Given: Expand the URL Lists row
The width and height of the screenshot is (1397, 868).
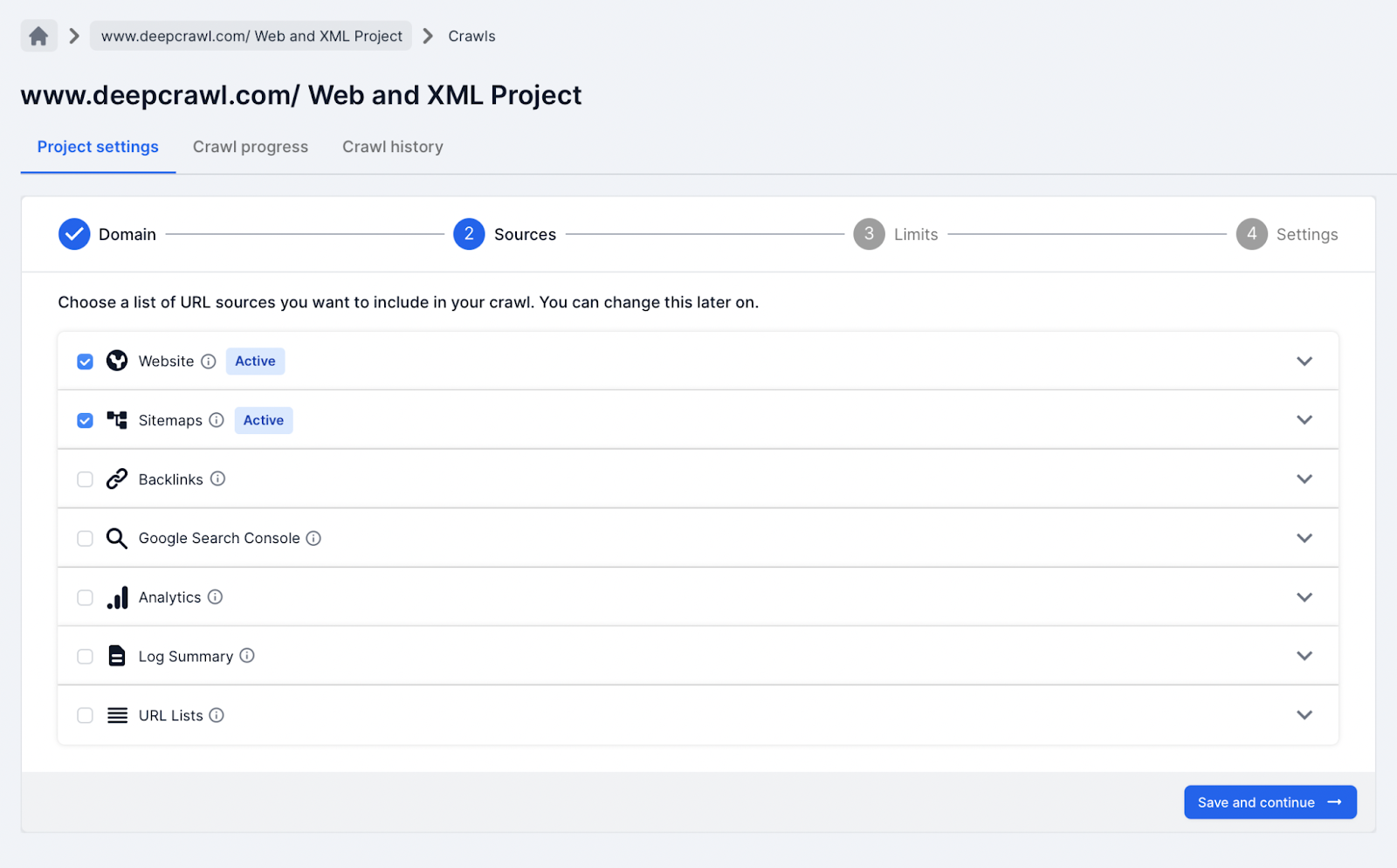Looking at the screenshot, I should (x=1304, y=715).
